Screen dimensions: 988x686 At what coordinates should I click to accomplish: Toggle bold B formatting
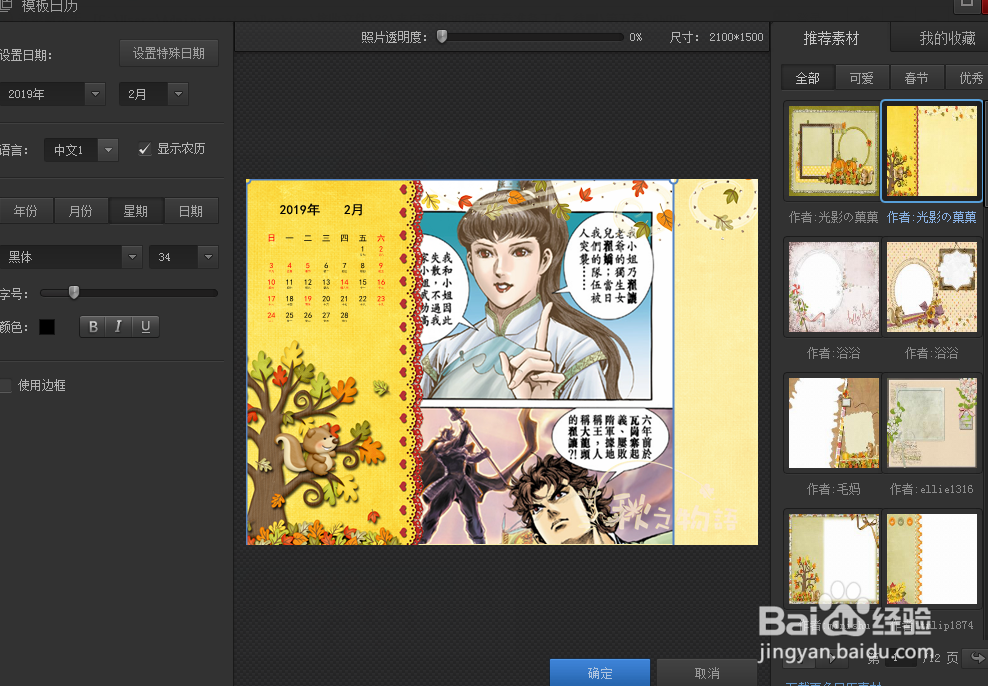[93, 326]
